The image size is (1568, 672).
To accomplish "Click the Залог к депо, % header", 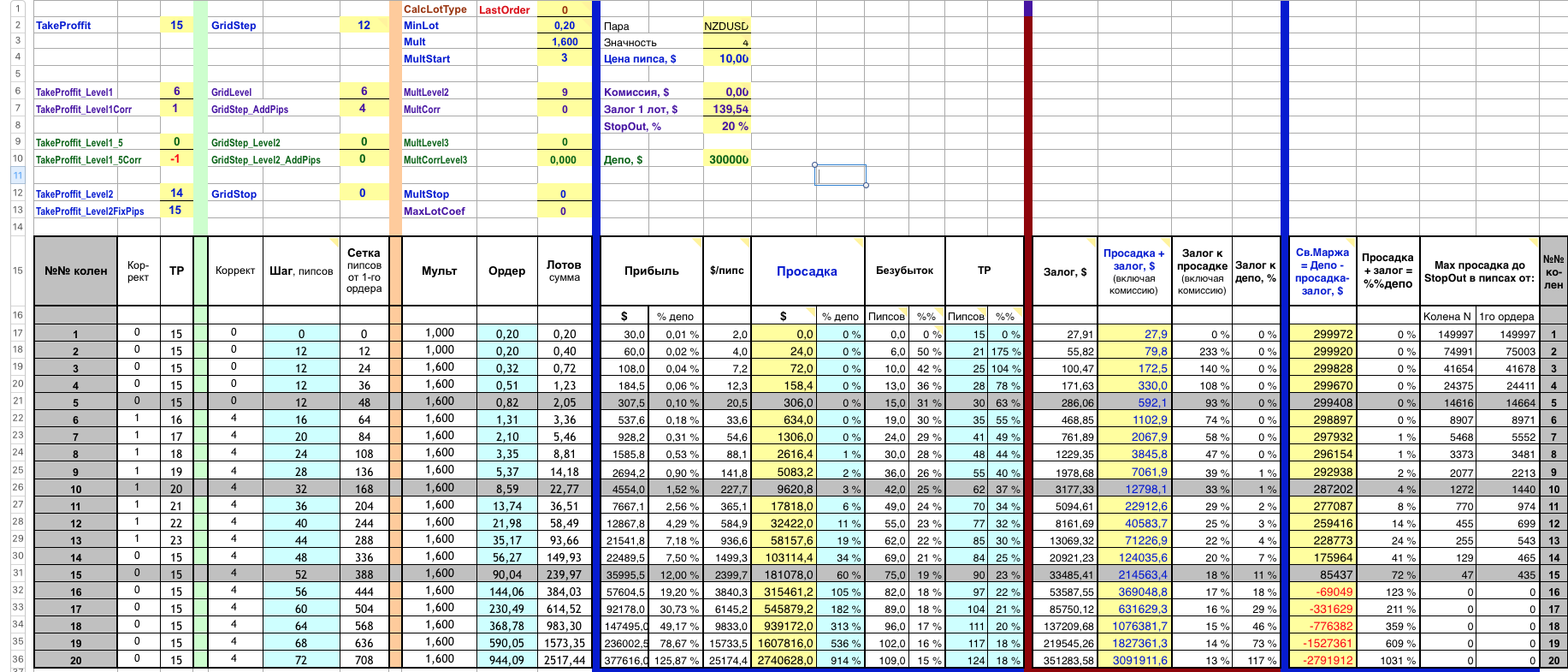I will [1256, 271].
